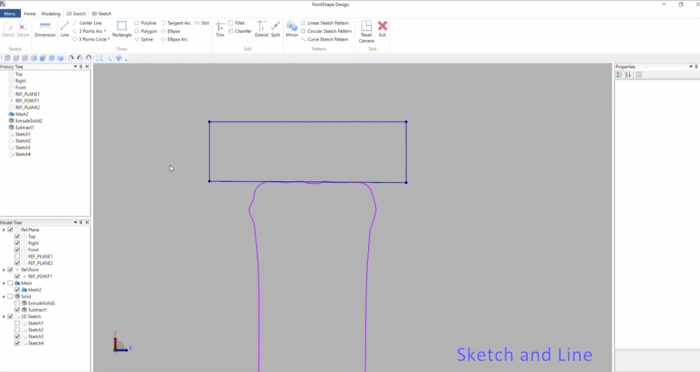Choose the Ellipse tool
700x372 pixels.
pyautogui.click(x=171, y=31)
